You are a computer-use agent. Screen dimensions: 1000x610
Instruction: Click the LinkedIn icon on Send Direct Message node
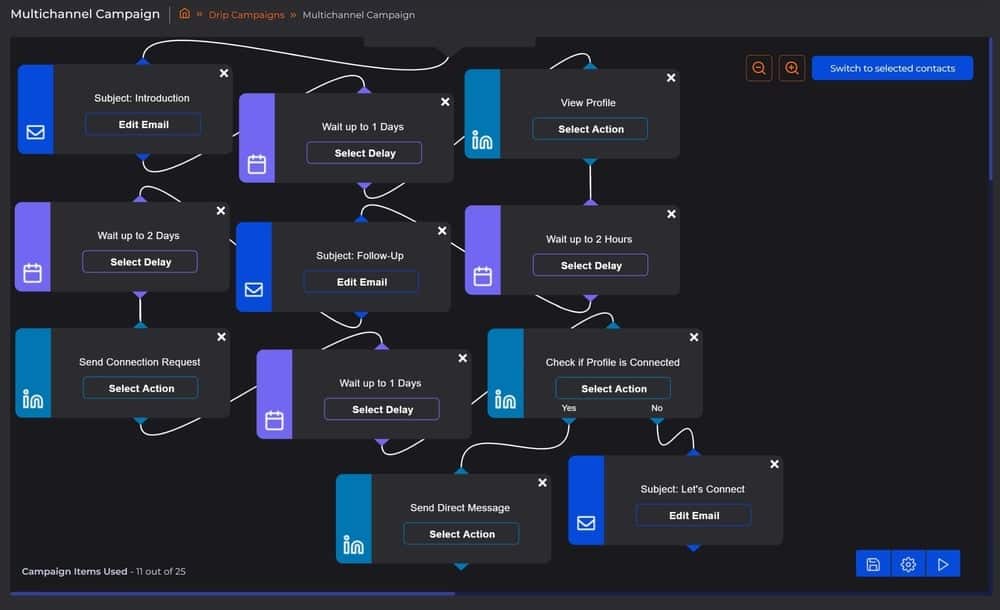[x=353, y=545]
